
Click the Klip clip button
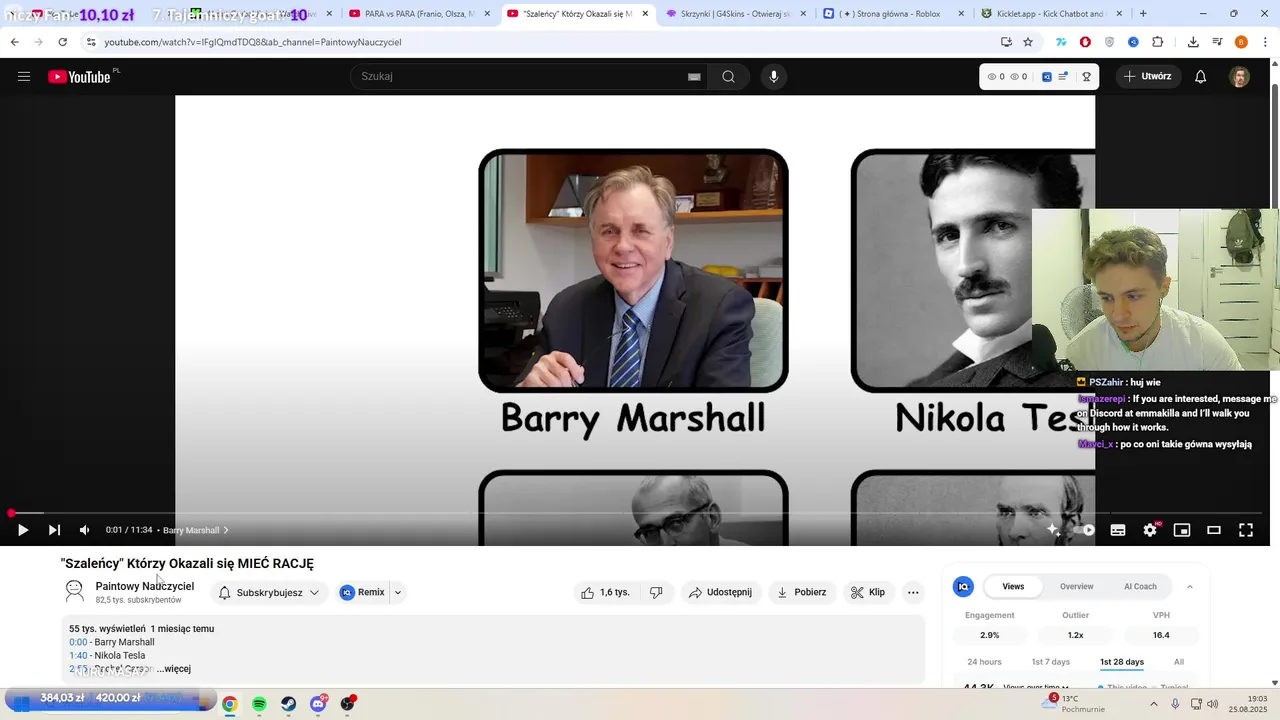868,592
